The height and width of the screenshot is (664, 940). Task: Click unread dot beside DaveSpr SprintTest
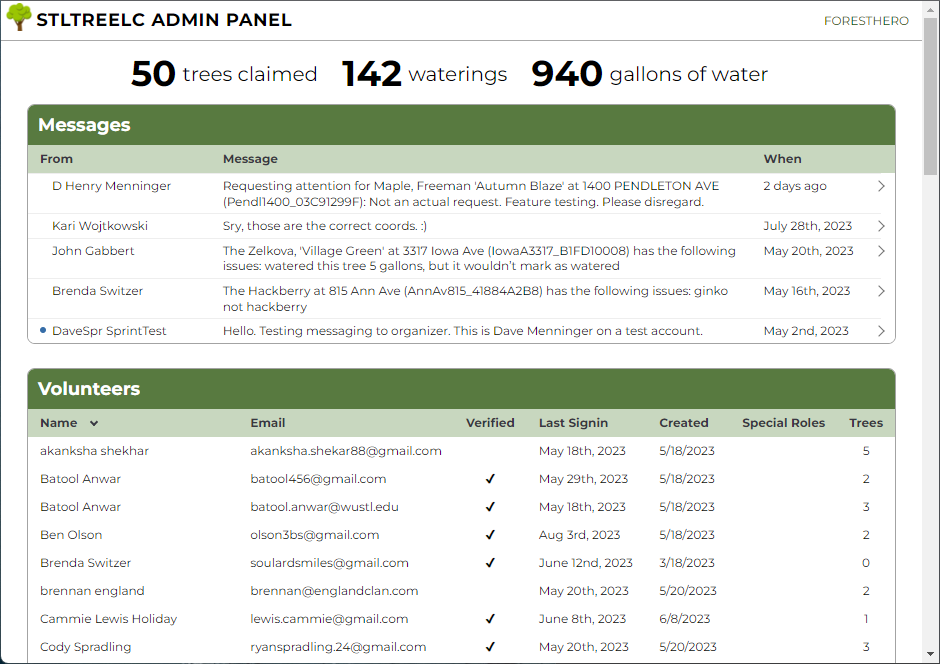43,330
